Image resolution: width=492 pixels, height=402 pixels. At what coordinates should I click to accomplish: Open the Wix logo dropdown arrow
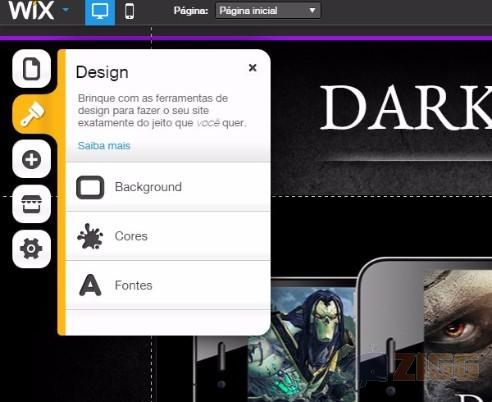66,10
